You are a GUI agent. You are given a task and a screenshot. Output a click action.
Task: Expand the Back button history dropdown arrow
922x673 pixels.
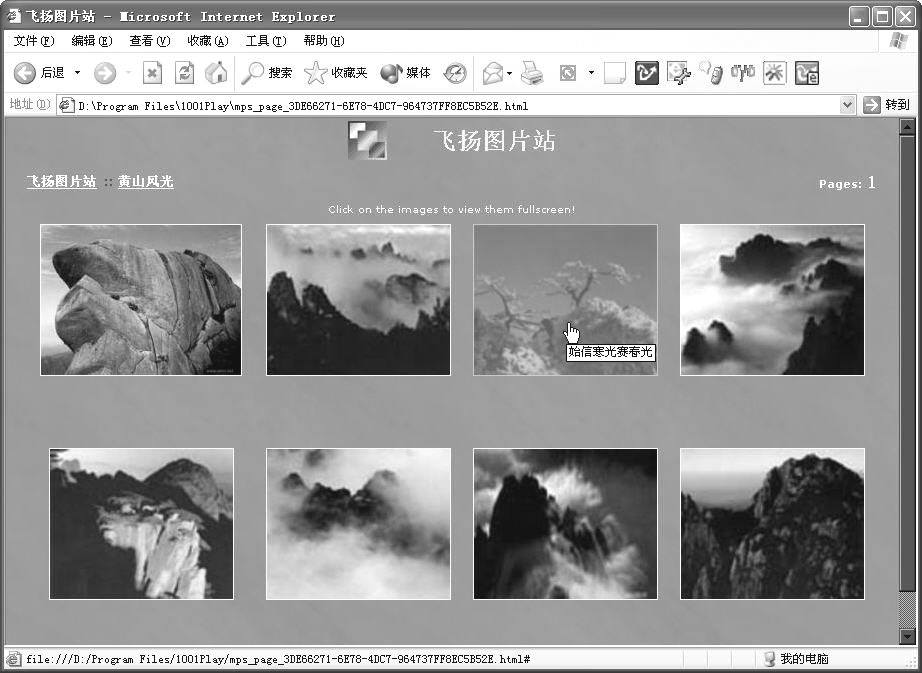coord(78,73)
